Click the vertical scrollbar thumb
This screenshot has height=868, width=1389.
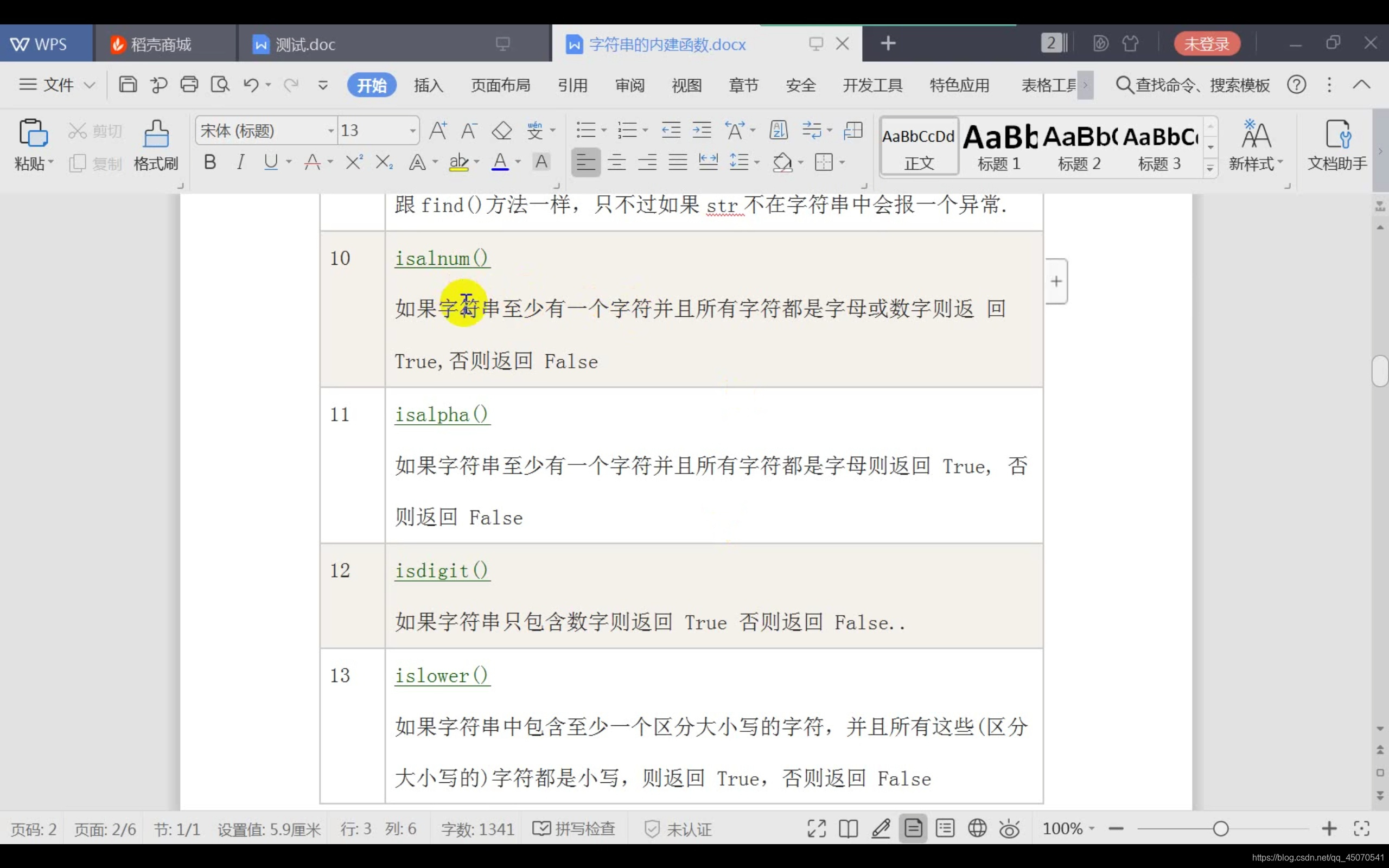(1380, 372)
